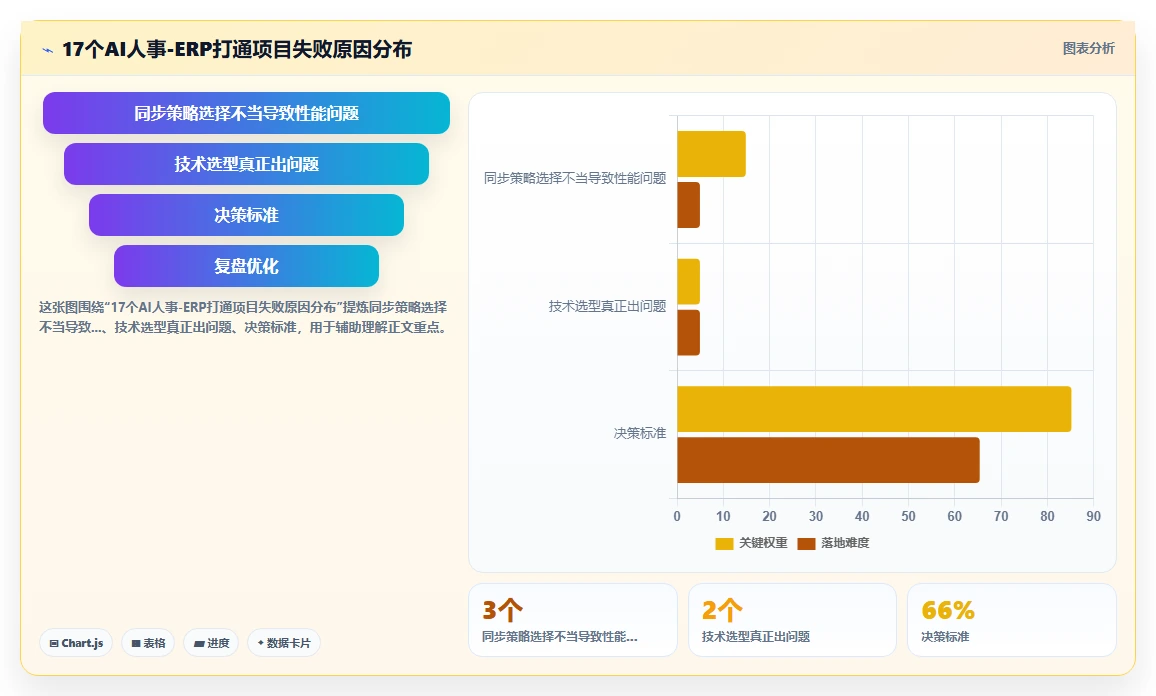This screenshot has width=1156, height=696.
Task: Click 落地难度 bar for 技术选型真正出问题
Action: (689, 333)
